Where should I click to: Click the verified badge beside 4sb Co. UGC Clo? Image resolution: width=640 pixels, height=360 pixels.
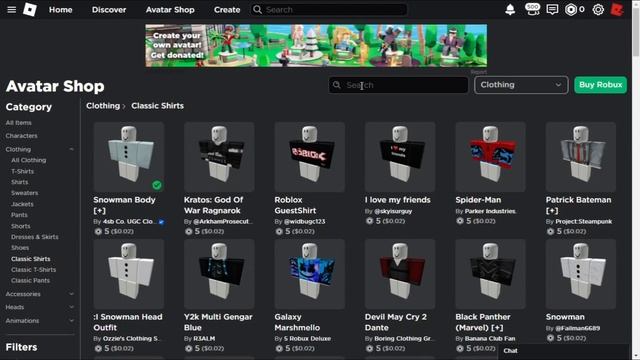pyautogui.click(x=161, y=222)
